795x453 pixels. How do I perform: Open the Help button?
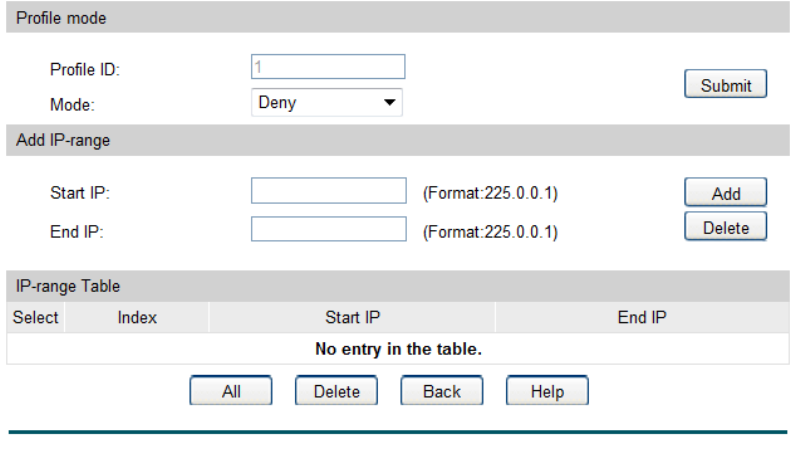point(547,392)
